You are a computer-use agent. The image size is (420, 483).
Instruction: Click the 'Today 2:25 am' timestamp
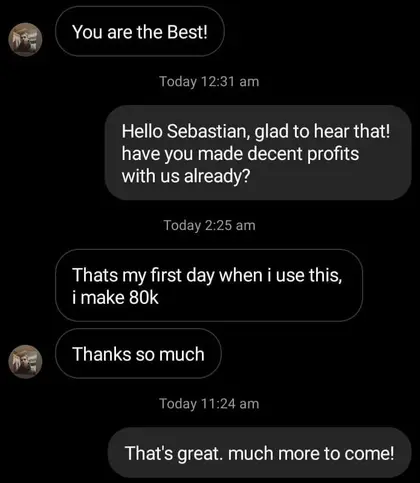(x=209, y=225)
